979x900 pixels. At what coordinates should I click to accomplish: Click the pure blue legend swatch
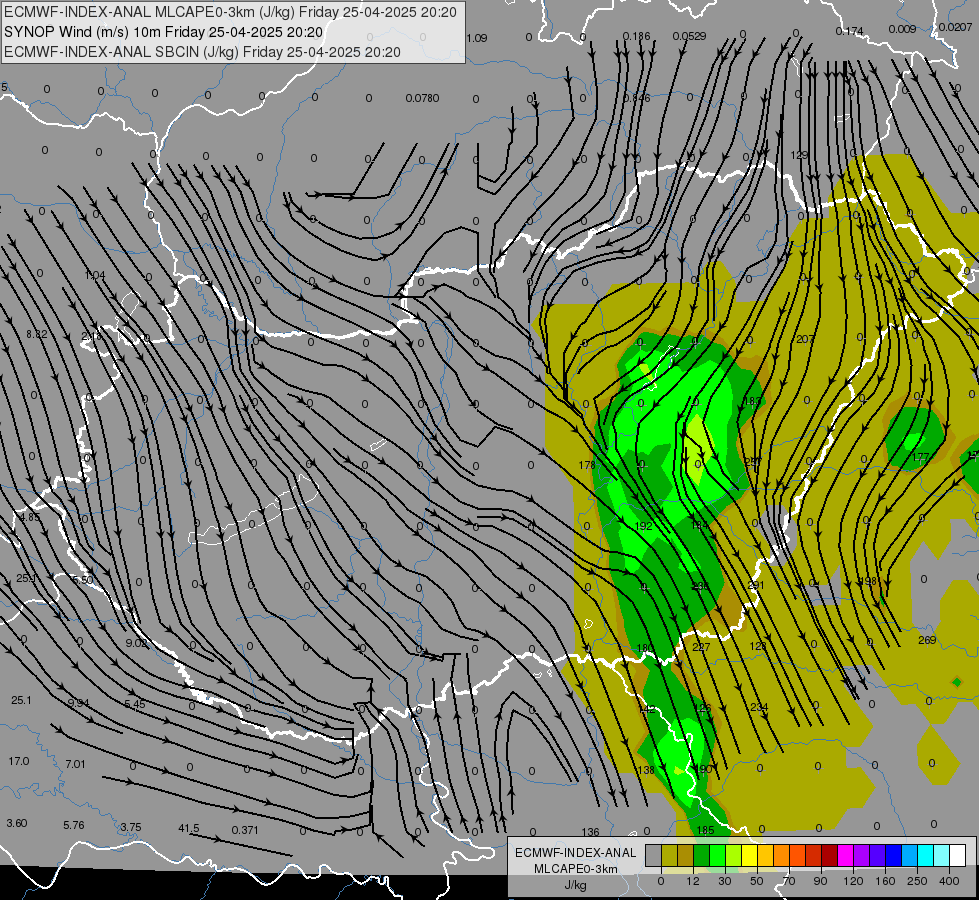pyautogui.click(x=894, y=855)
